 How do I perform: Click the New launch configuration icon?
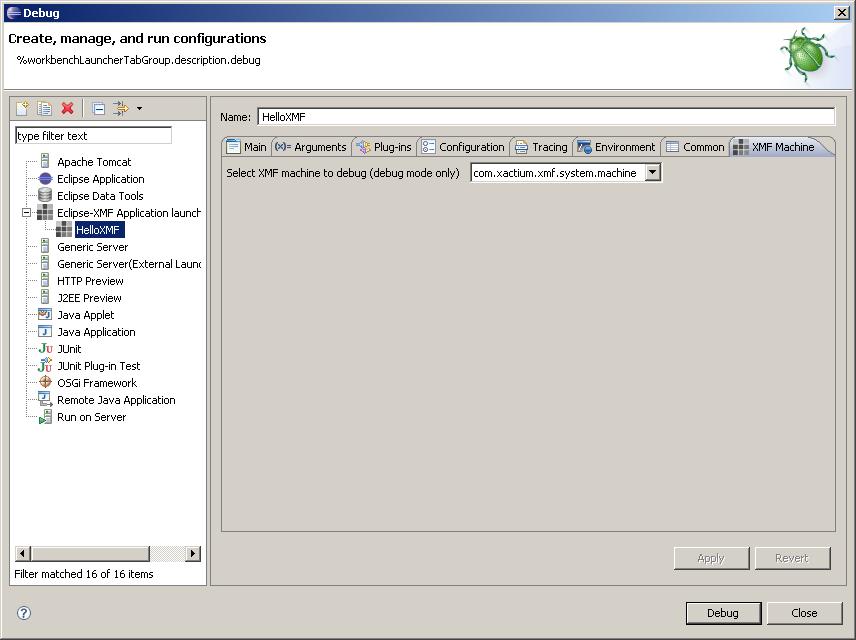(x=22, y=108)
